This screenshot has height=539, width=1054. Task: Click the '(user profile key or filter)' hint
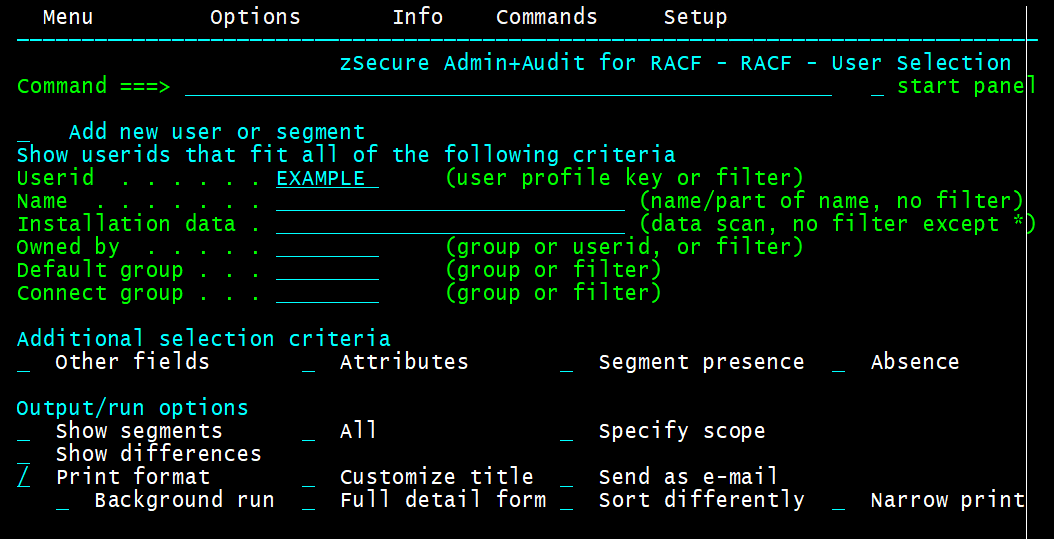[624, 178]
